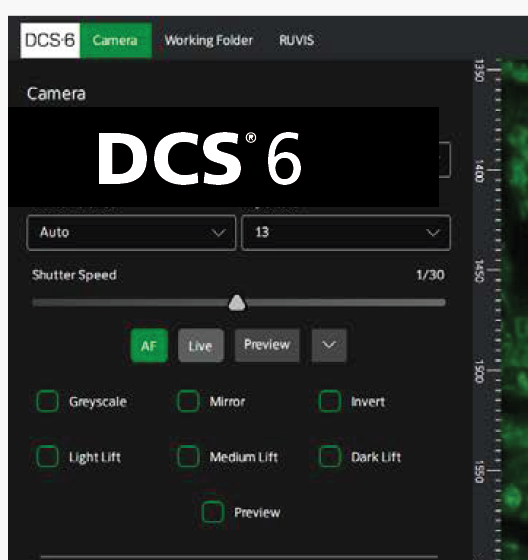This screenshot has height=560, width=528.
Task: Click the Shutter Speed label
Action: click(74, 275)
